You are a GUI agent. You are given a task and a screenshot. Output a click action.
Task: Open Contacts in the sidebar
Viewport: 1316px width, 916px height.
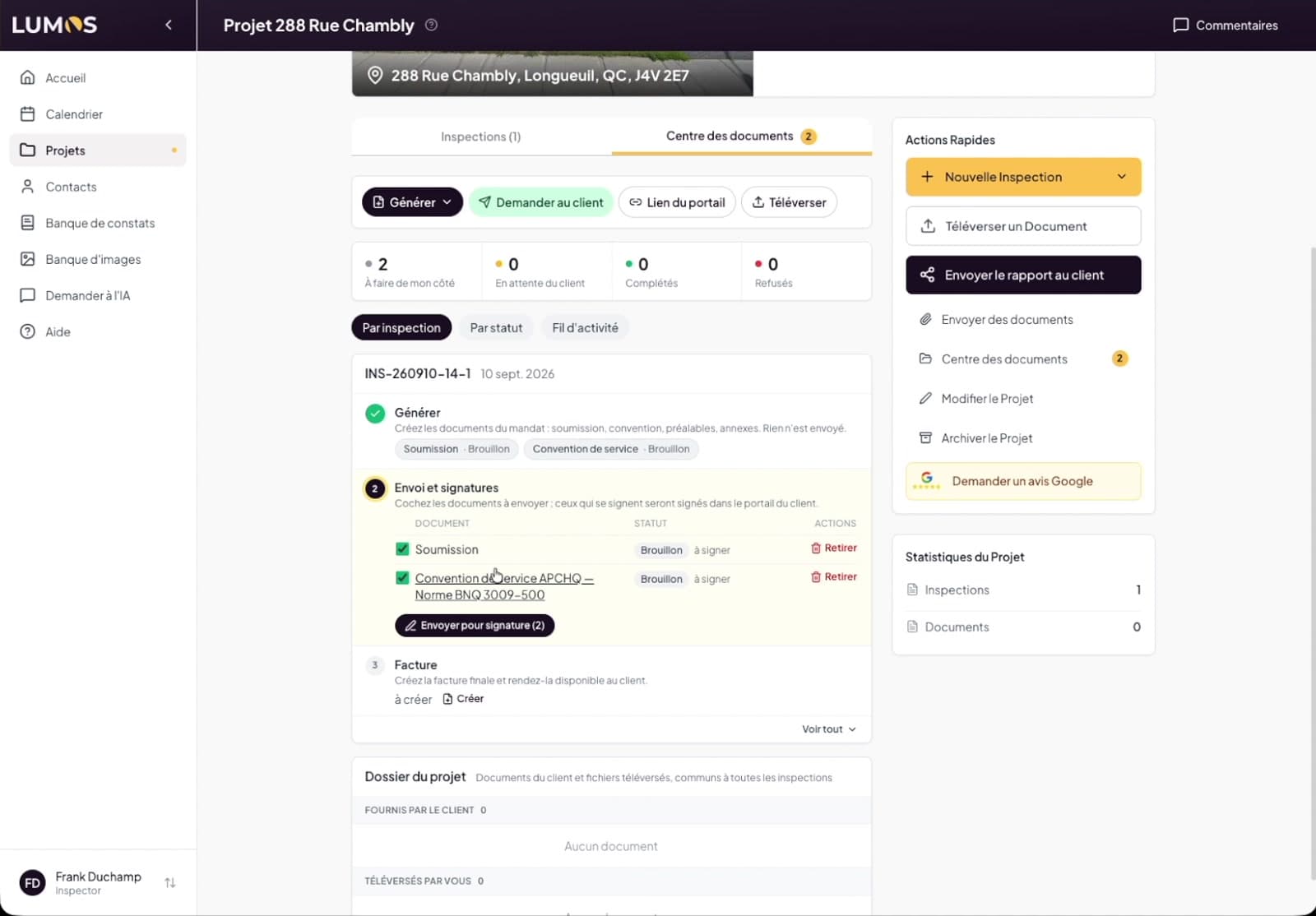tap(98, 187)
